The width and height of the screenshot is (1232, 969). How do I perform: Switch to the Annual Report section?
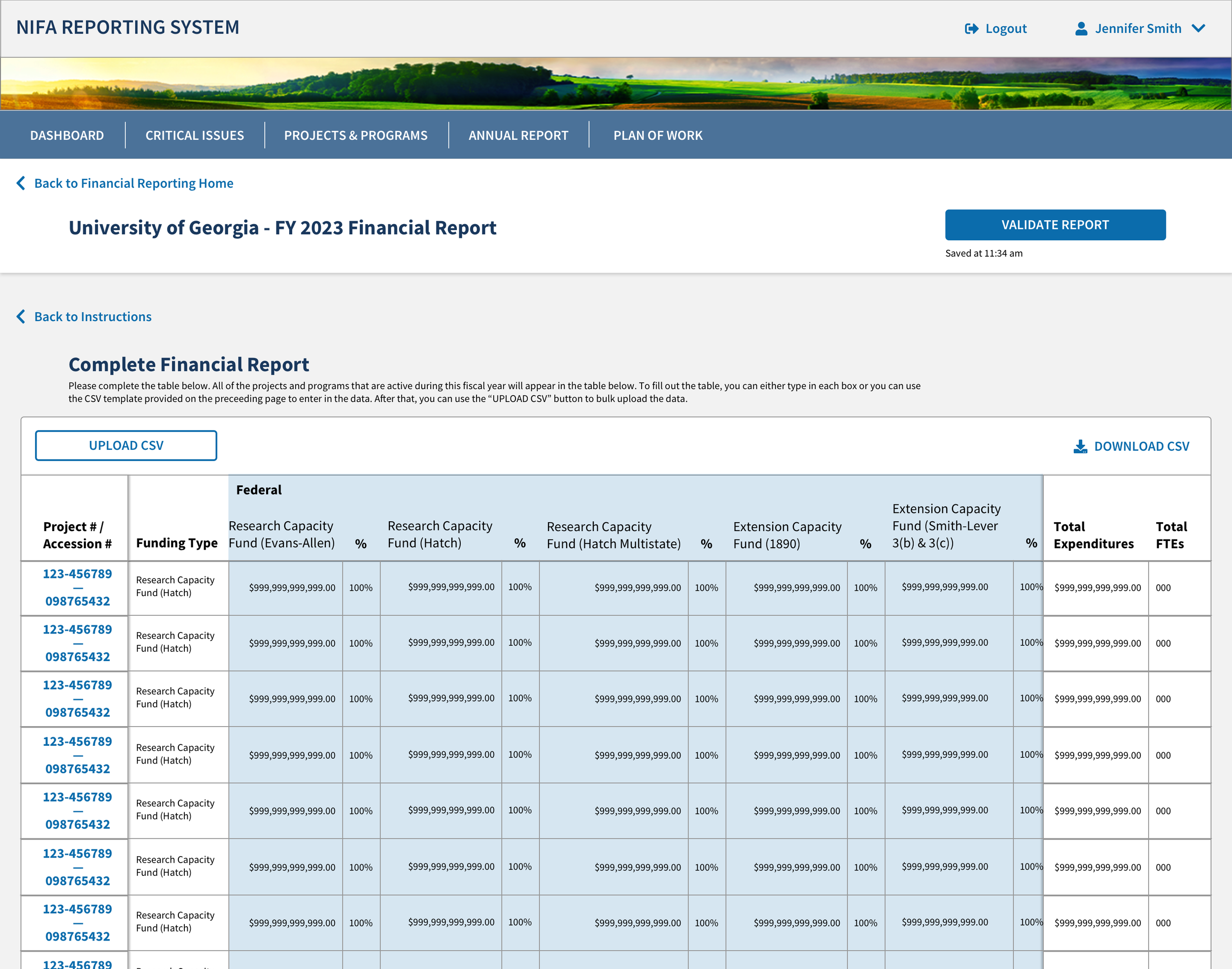[518, 135]
